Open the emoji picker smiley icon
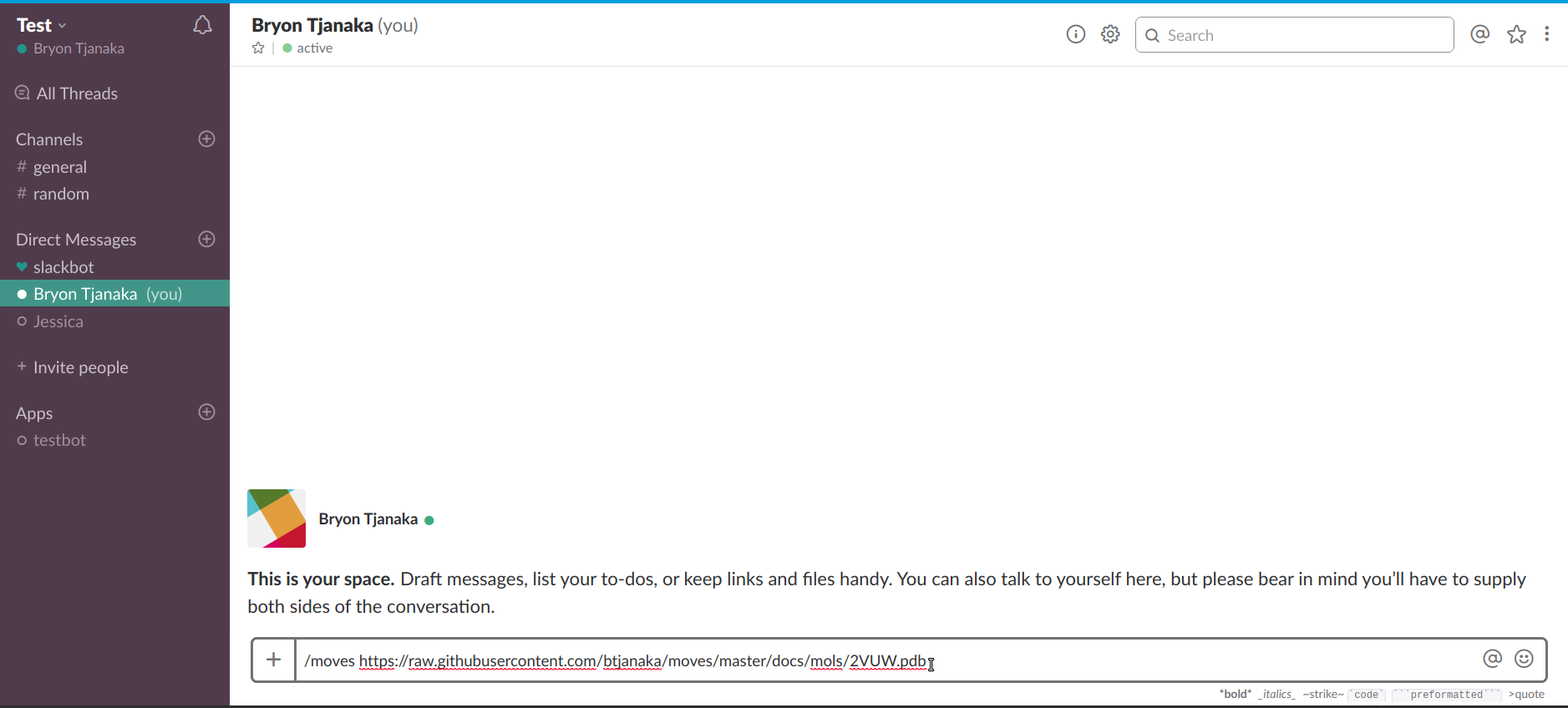1568x708 pixels. point(1525,659)
